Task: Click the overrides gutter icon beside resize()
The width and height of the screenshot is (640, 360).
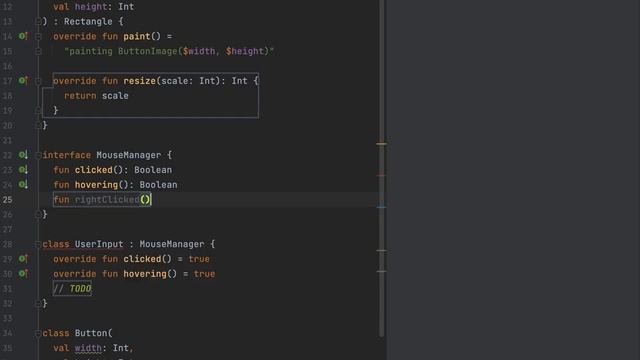Action: [x=23, y=81]
